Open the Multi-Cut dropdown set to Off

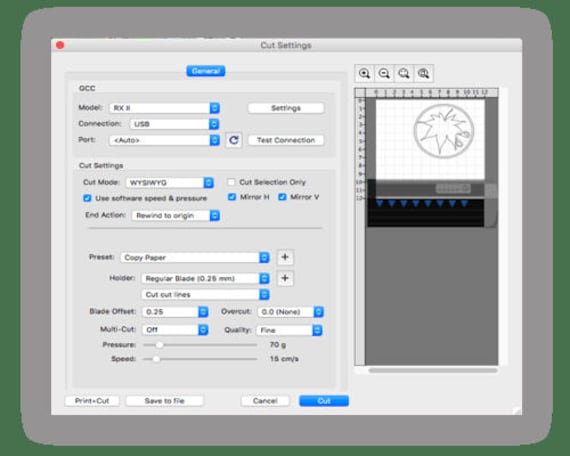[175, 330]
